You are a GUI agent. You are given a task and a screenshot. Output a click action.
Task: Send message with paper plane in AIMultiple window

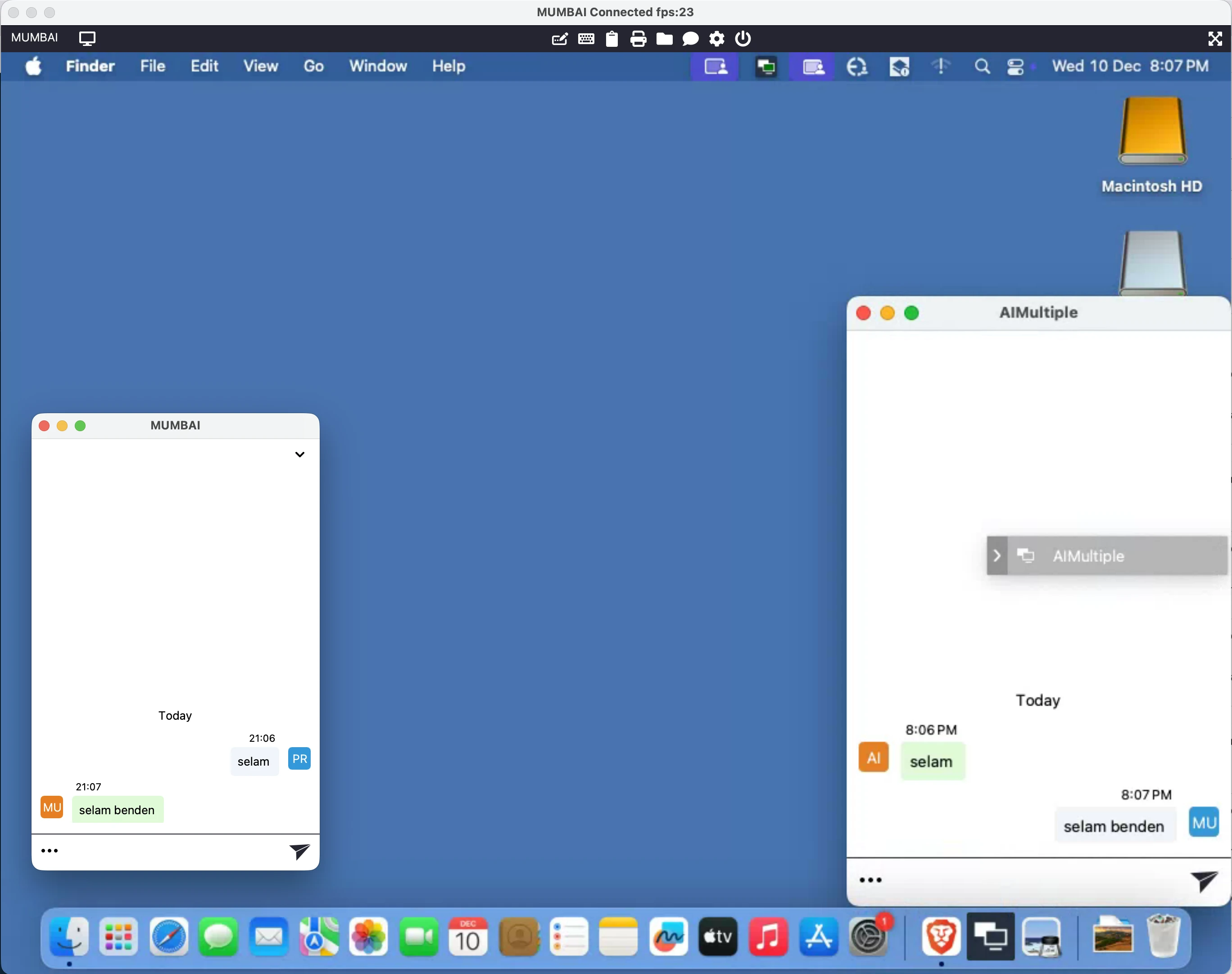pos(1204,881)
